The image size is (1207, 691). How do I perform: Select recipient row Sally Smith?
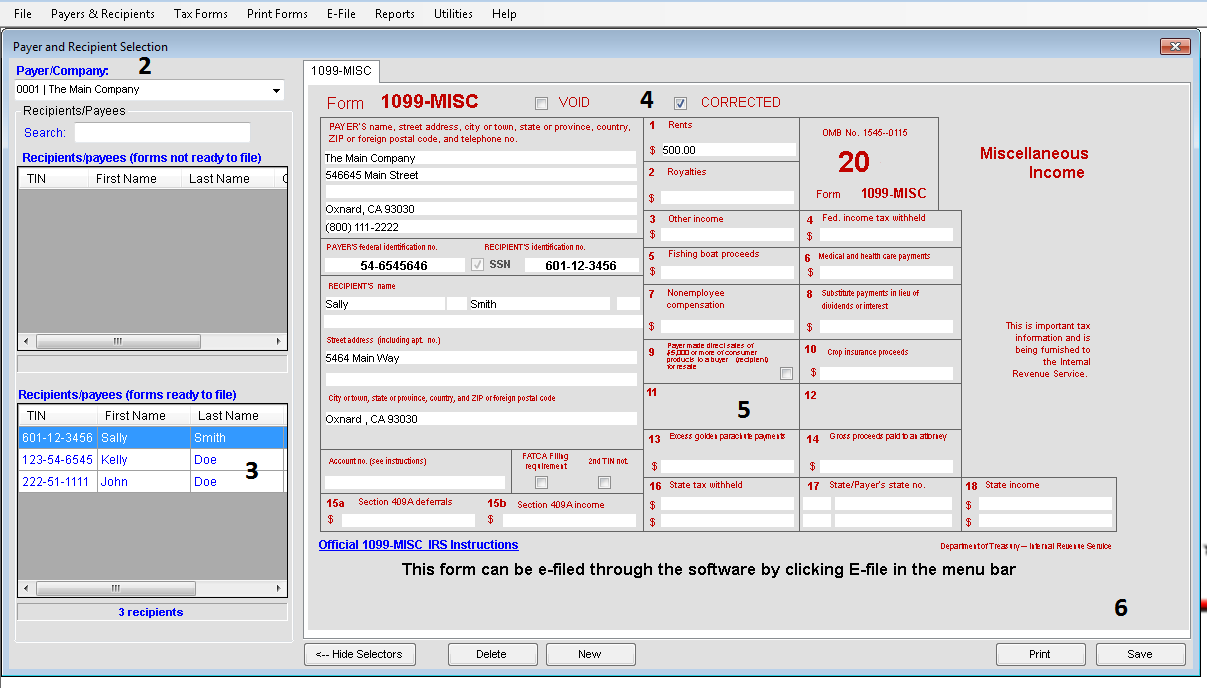pyautogui.click(x=152, y=438)
